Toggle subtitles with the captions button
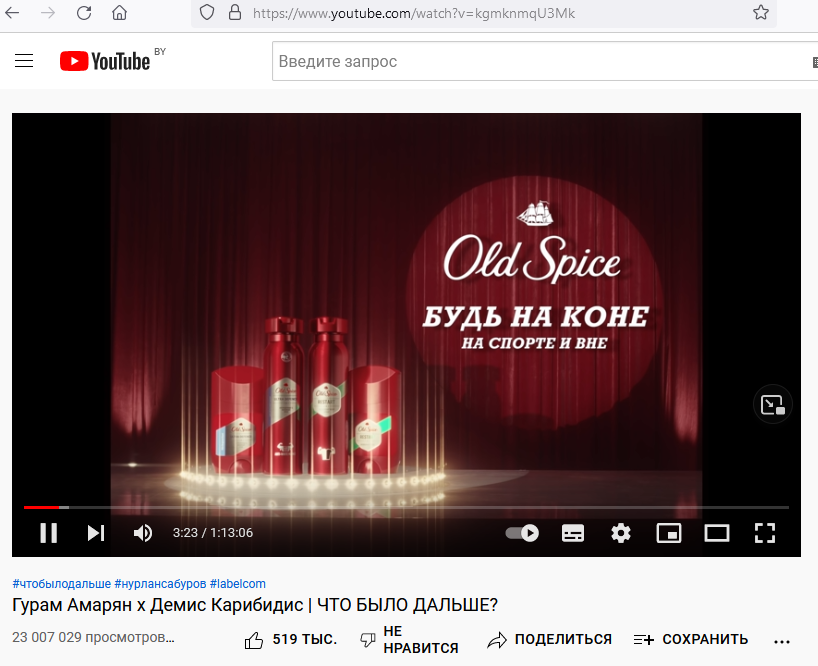The width and height of the screenshot is (818, 666). (573, 533)
